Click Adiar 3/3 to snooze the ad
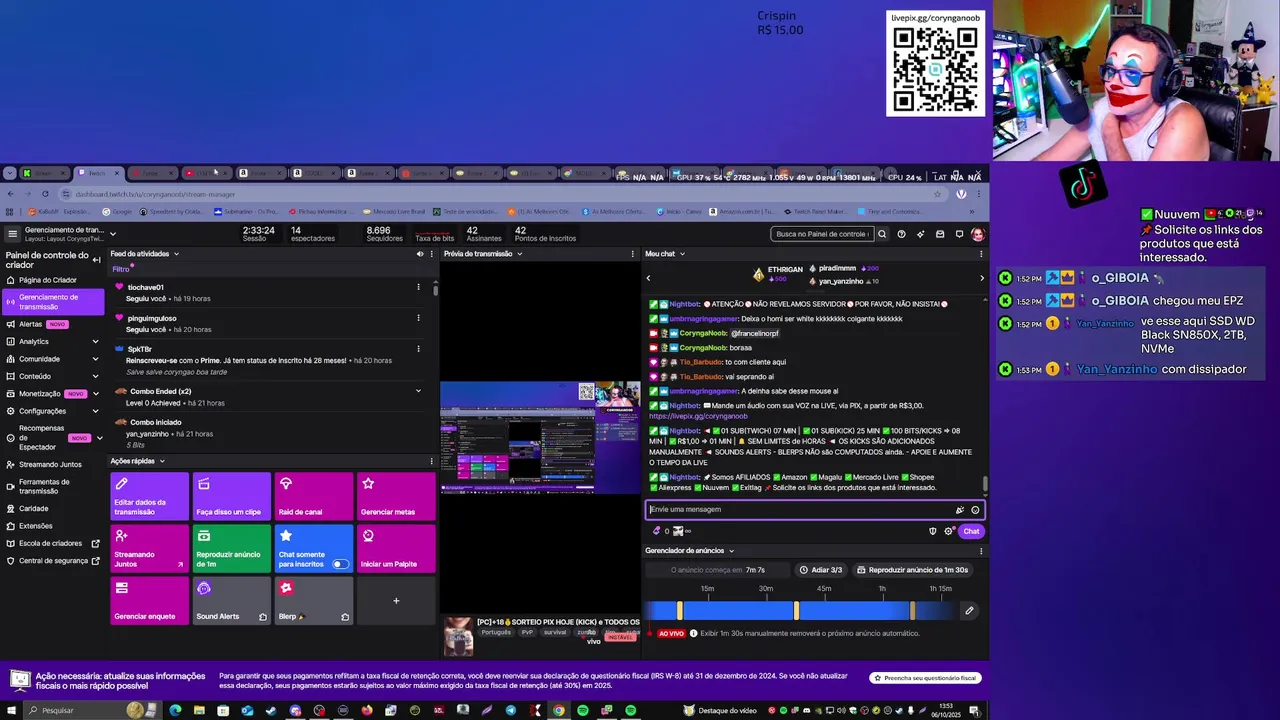This screenshot has height=720, width=1280. point(821,570)
